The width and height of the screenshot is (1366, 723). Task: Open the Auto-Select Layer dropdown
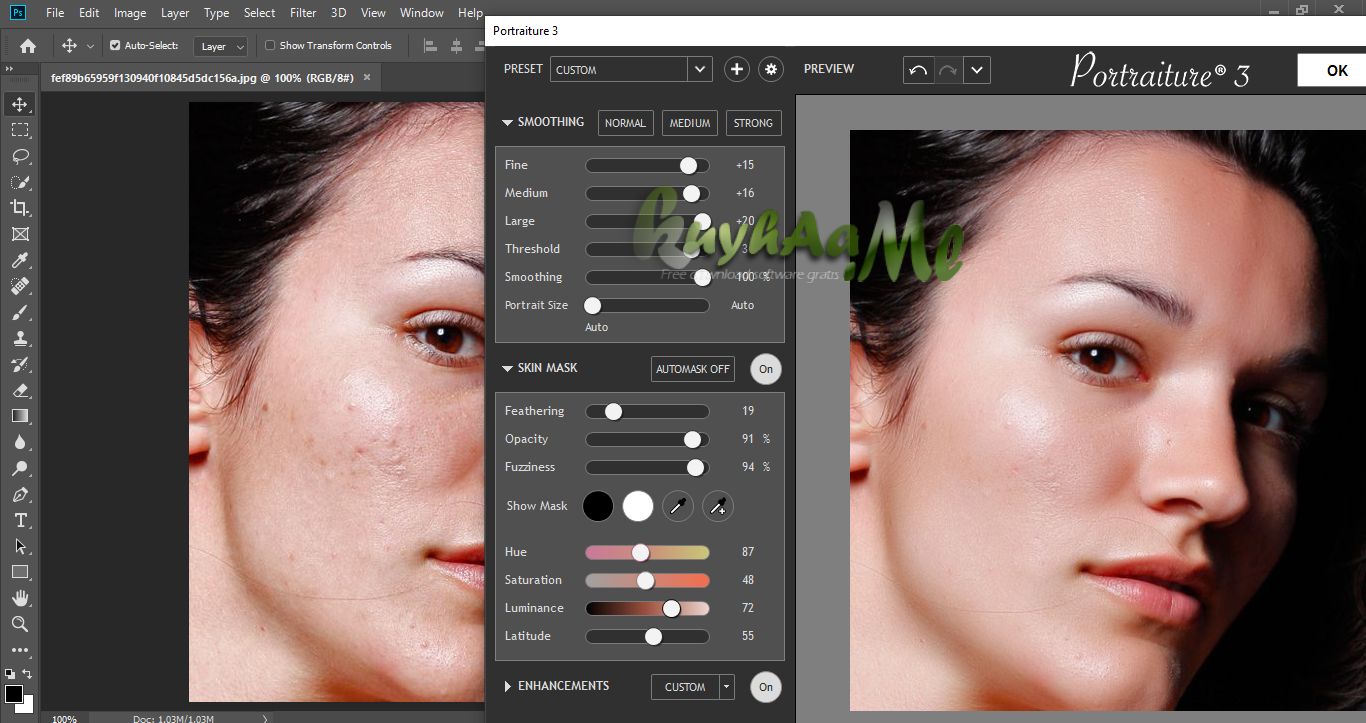pyautogui.click(x=222, y=46)
